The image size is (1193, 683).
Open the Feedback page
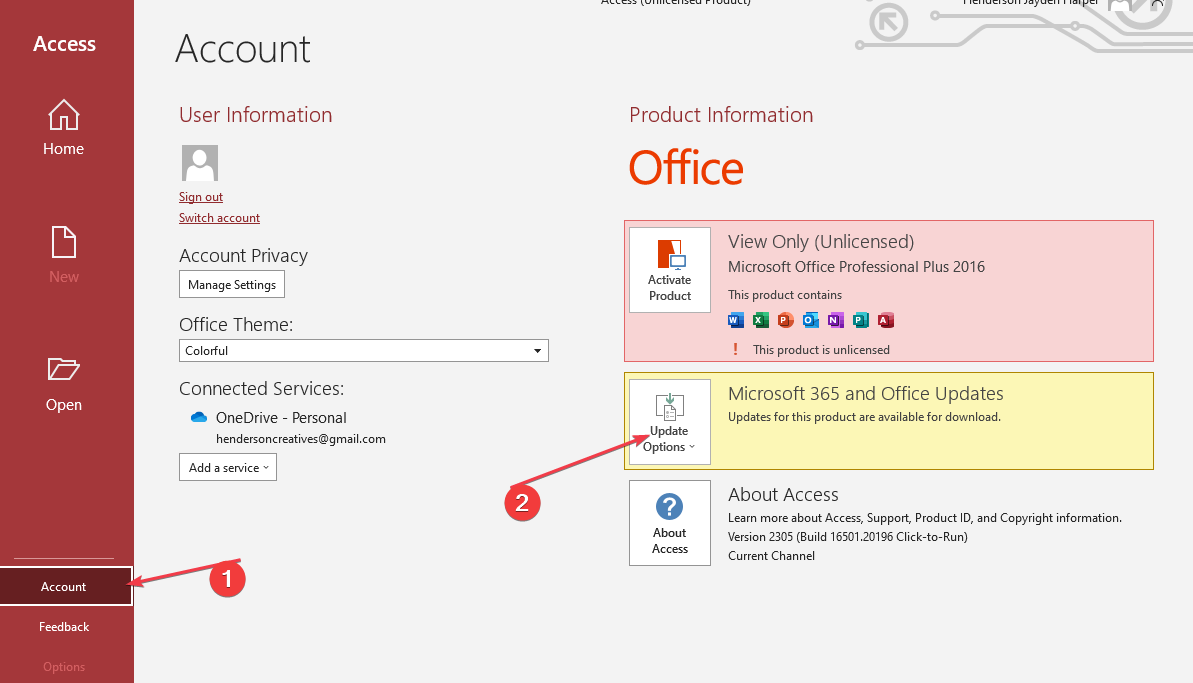[x=64, y=627]
